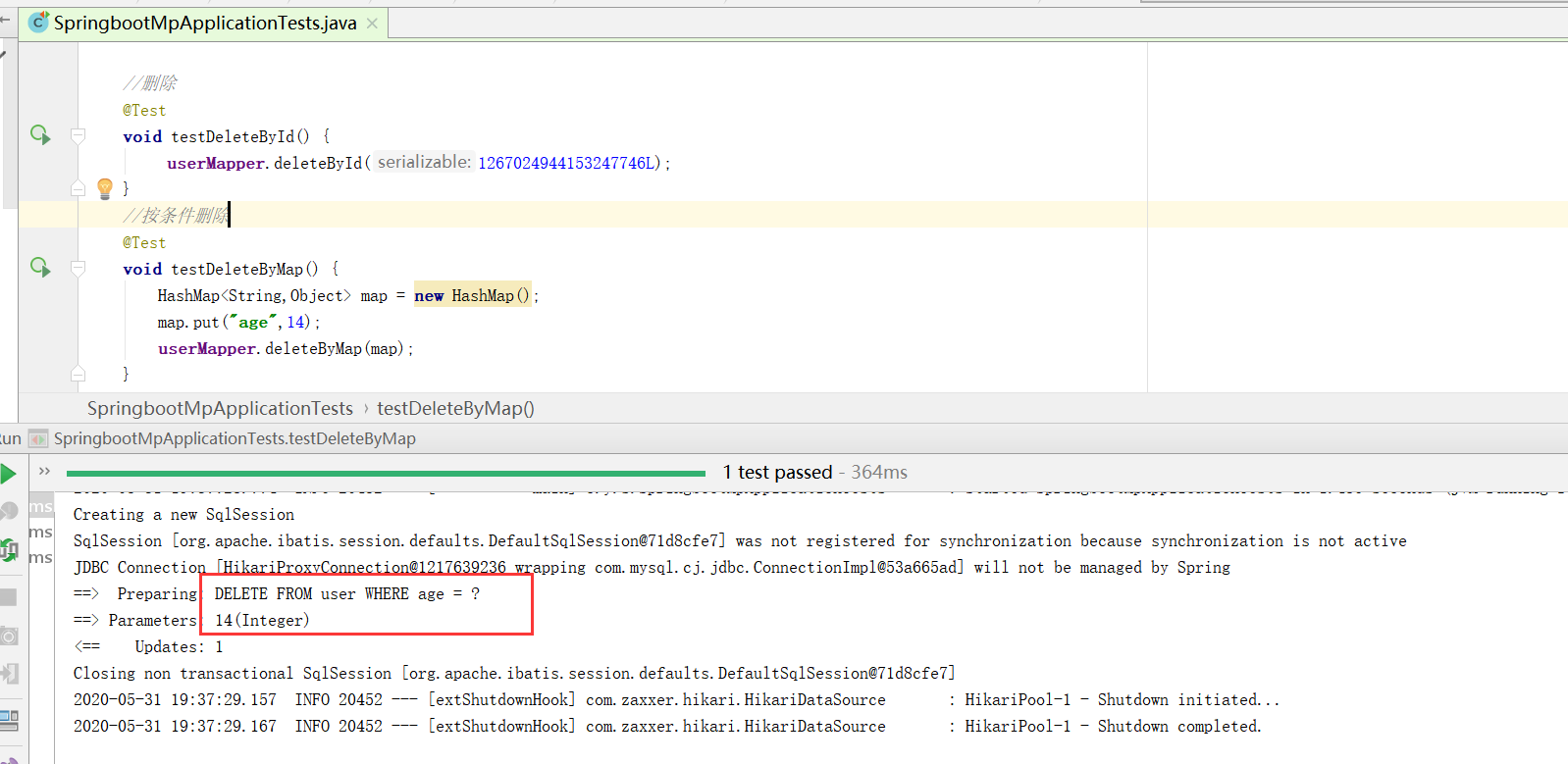
Task: Click testDeleteByMap() in the breadcrumb bar
Action: point(455,408)
